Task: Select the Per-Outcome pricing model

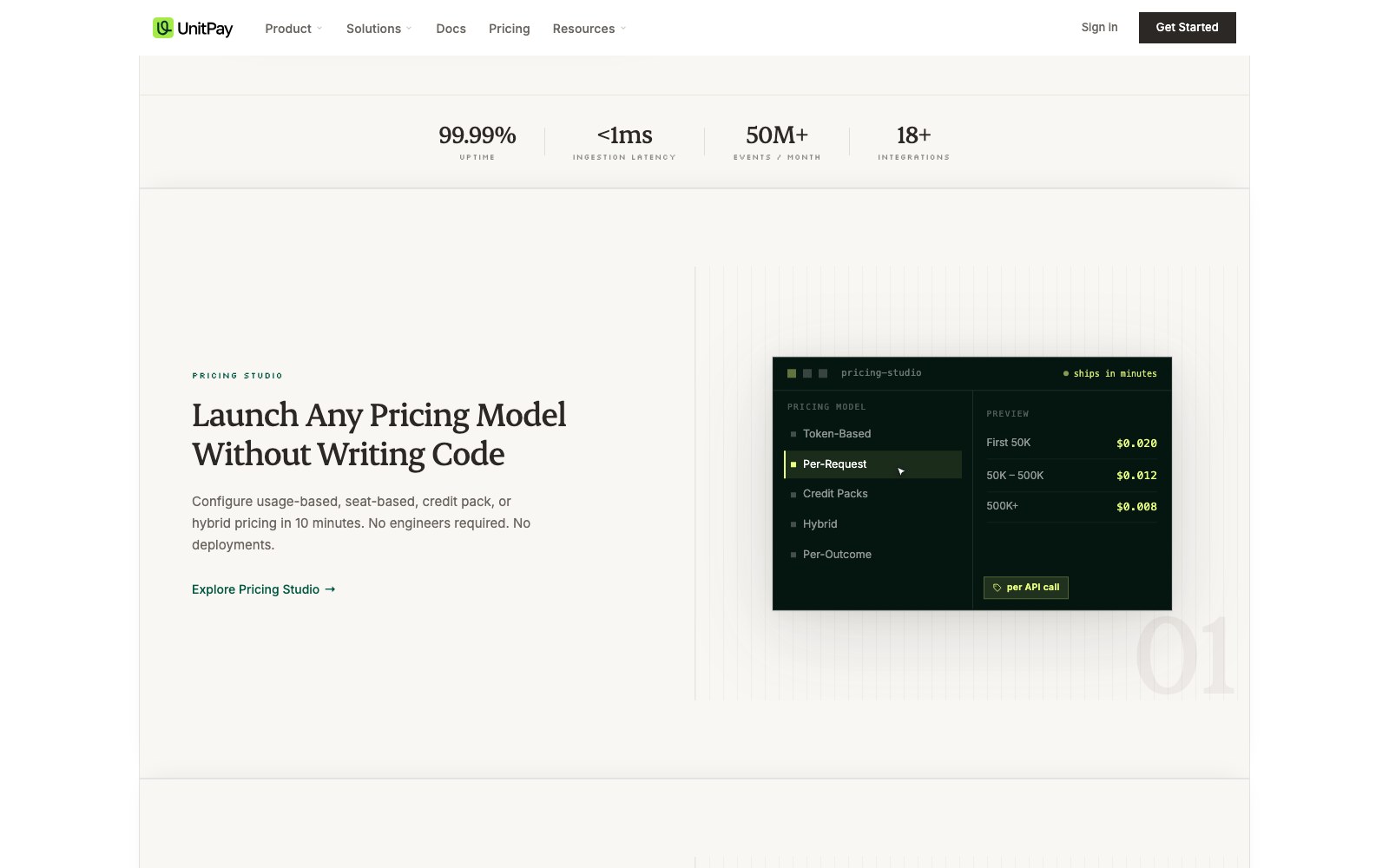Action: click(872, 555)
